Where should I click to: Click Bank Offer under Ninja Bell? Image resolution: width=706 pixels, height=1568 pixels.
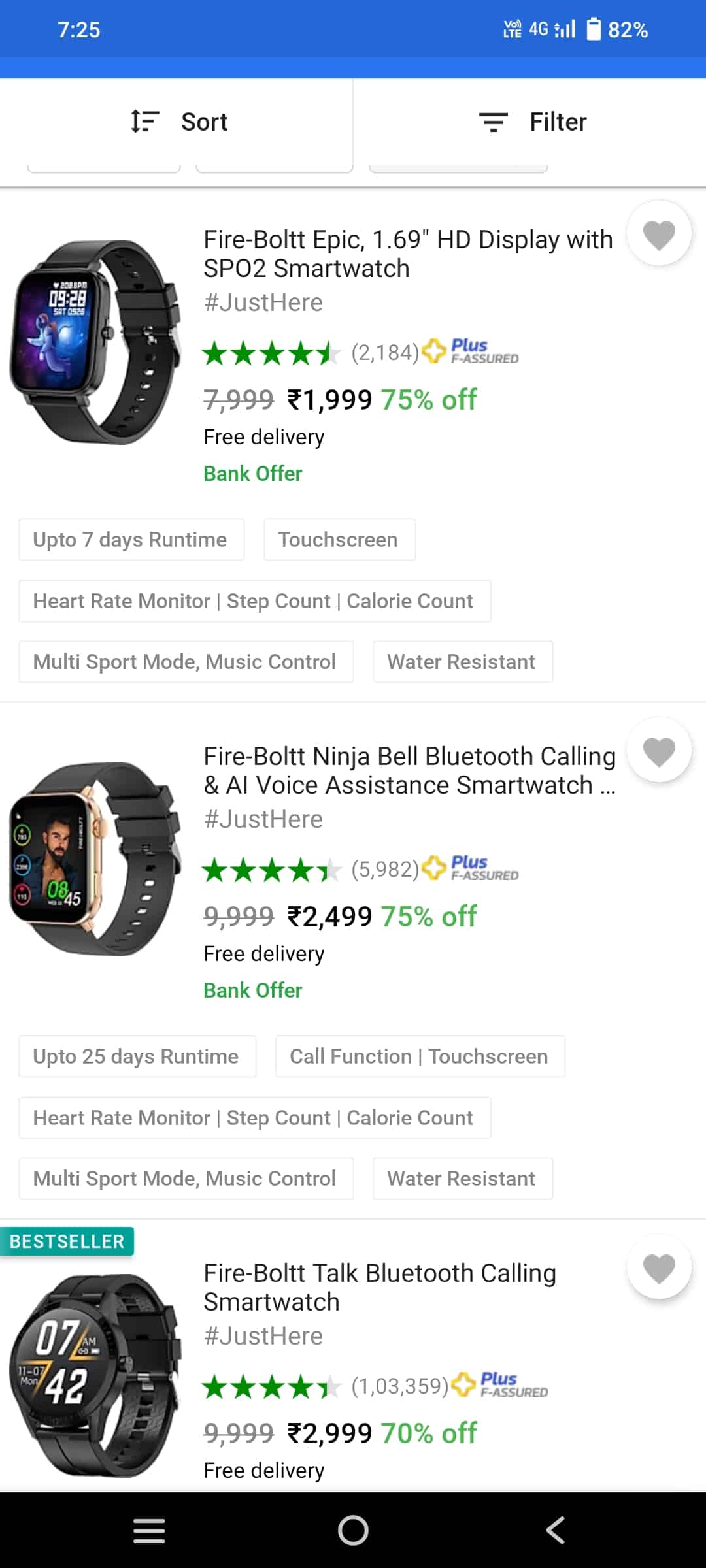pos(252,990)
